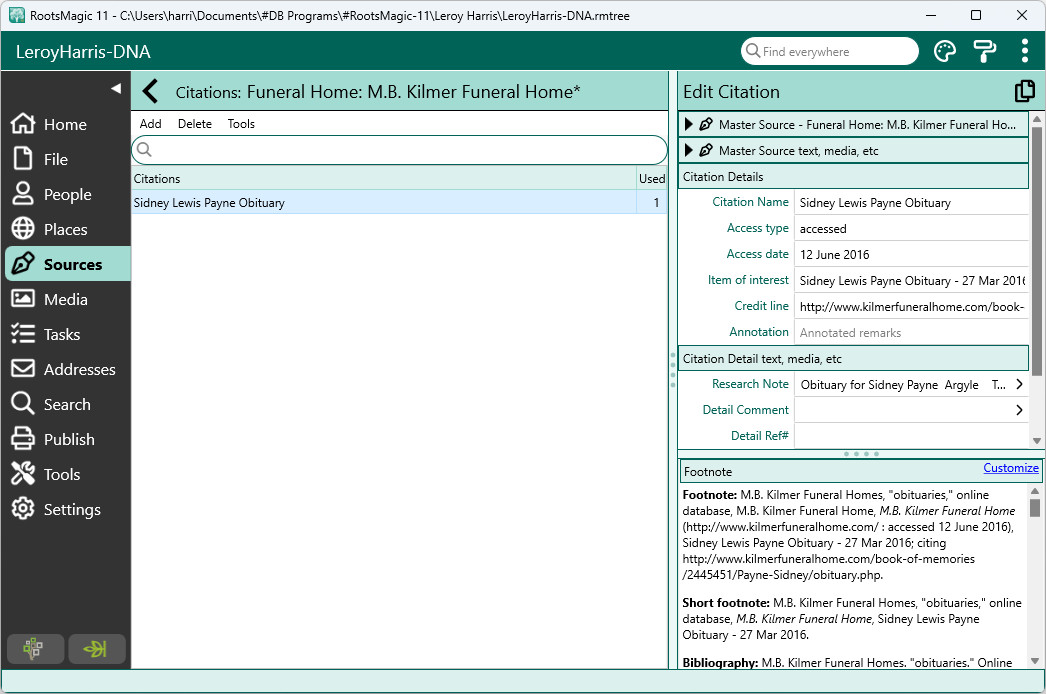Image resolution: width=1046 pixels, height=694 pixels.
Task: Click the copy citation icon
Action: [1025, 91]
